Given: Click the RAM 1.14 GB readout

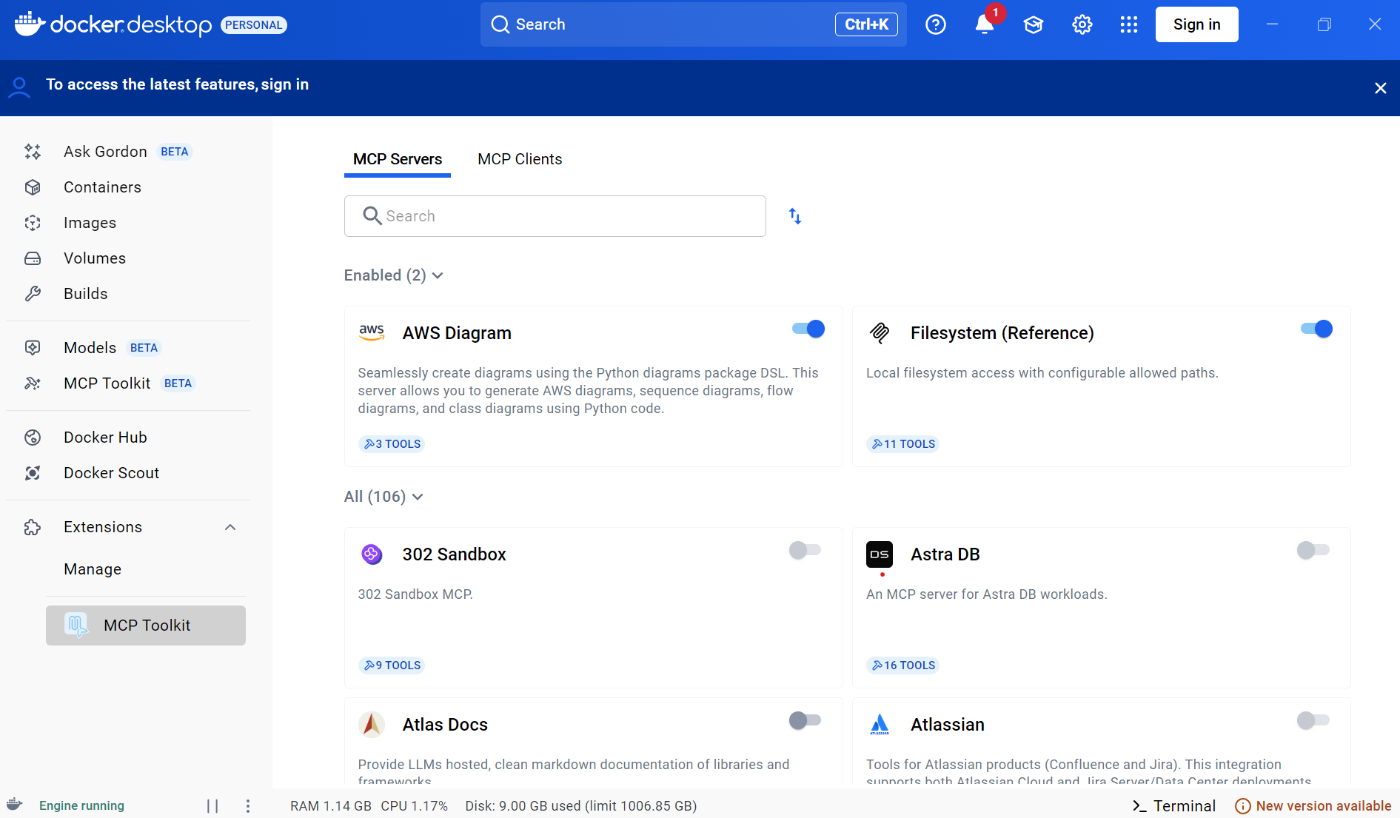Looking at the screenshot, I should click(331, 806).
